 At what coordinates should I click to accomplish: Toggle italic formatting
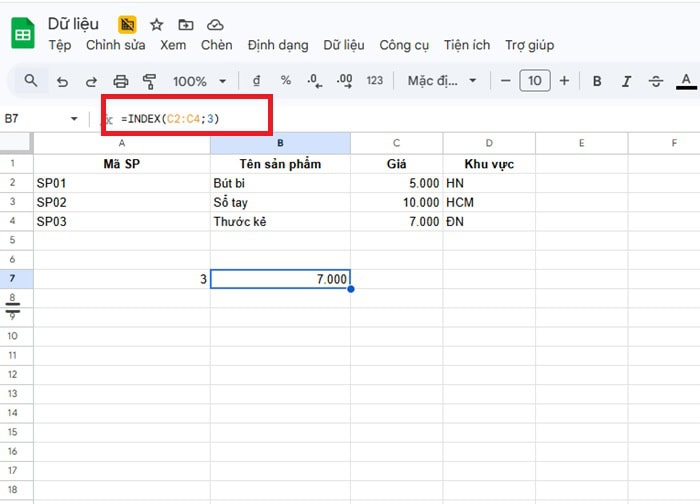(627, 81)
